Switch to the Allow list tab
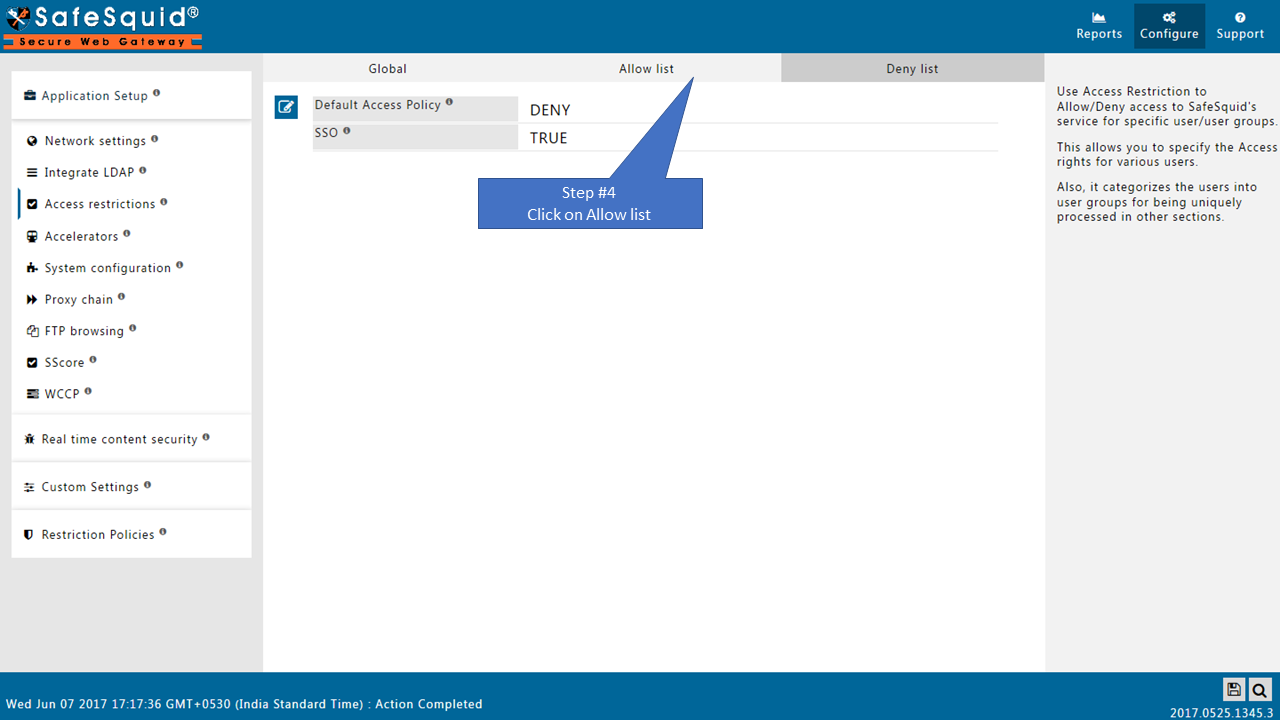The height and width of the screenshot is (720, 1280). pos(646,69)
